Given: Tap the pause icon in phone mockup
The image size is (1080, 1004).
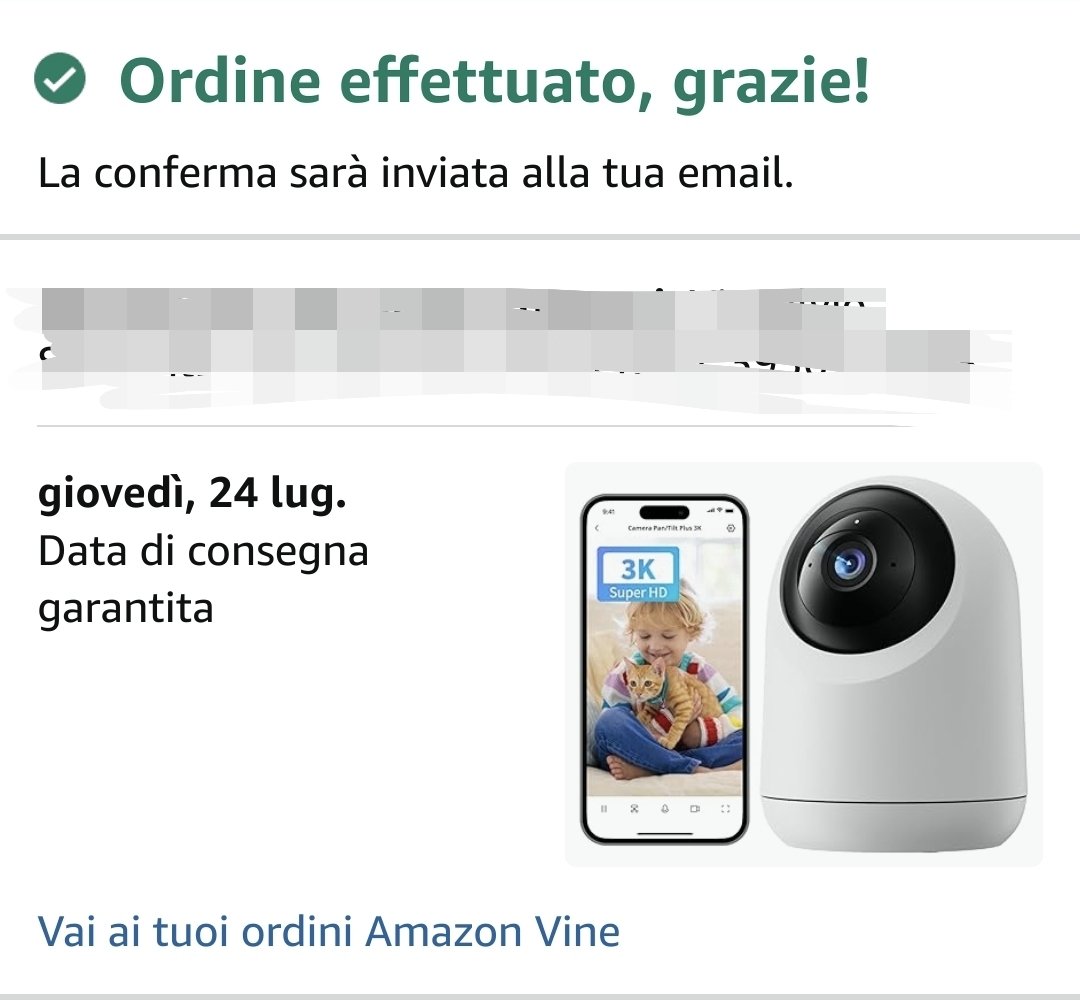Looking at the screenshot, I should (x=604, y=808).
